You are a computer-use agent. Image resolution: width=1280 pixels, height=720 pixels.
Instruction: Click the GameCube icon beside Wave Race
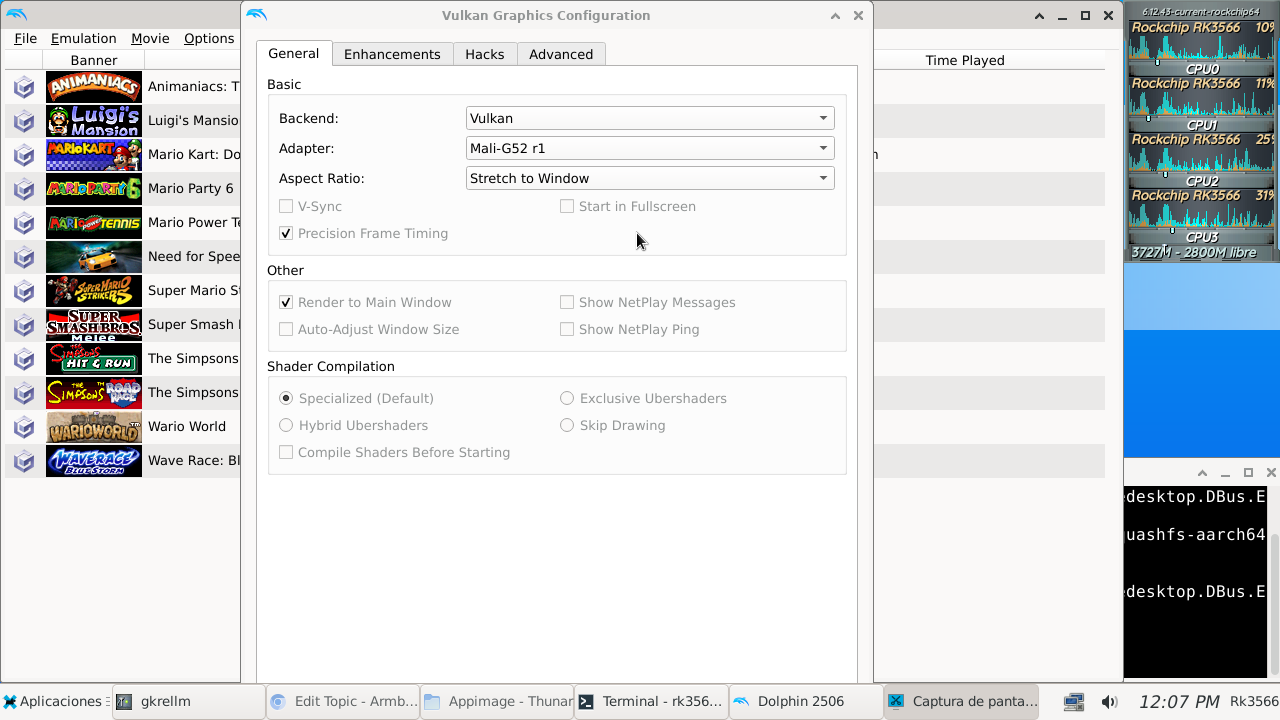[24, 461]
